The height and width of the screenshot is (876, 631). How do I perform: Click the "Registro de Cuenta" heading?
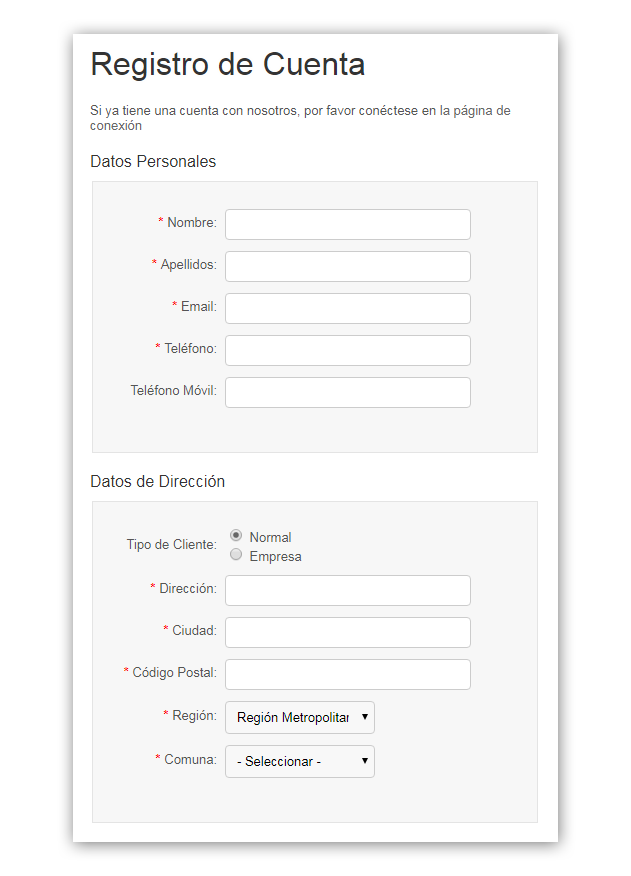tap(227, 64)
